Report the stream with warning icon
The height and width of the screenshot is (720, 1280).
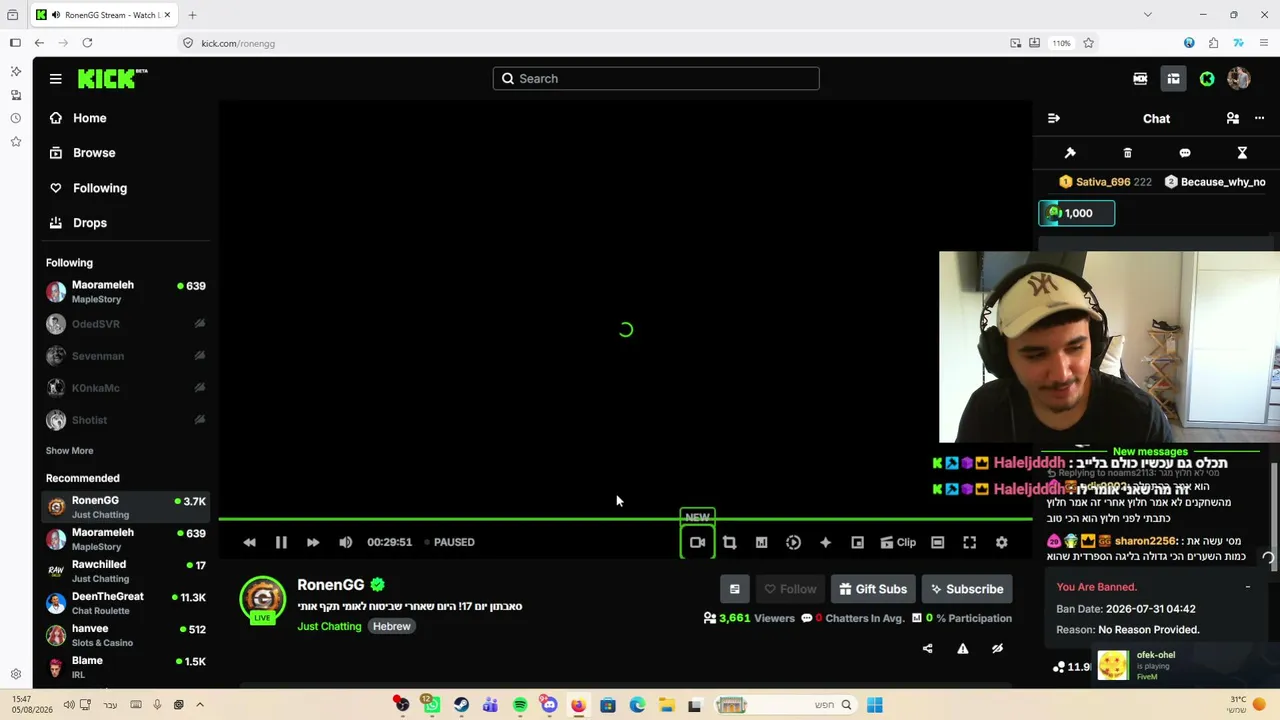coord(963,648)
